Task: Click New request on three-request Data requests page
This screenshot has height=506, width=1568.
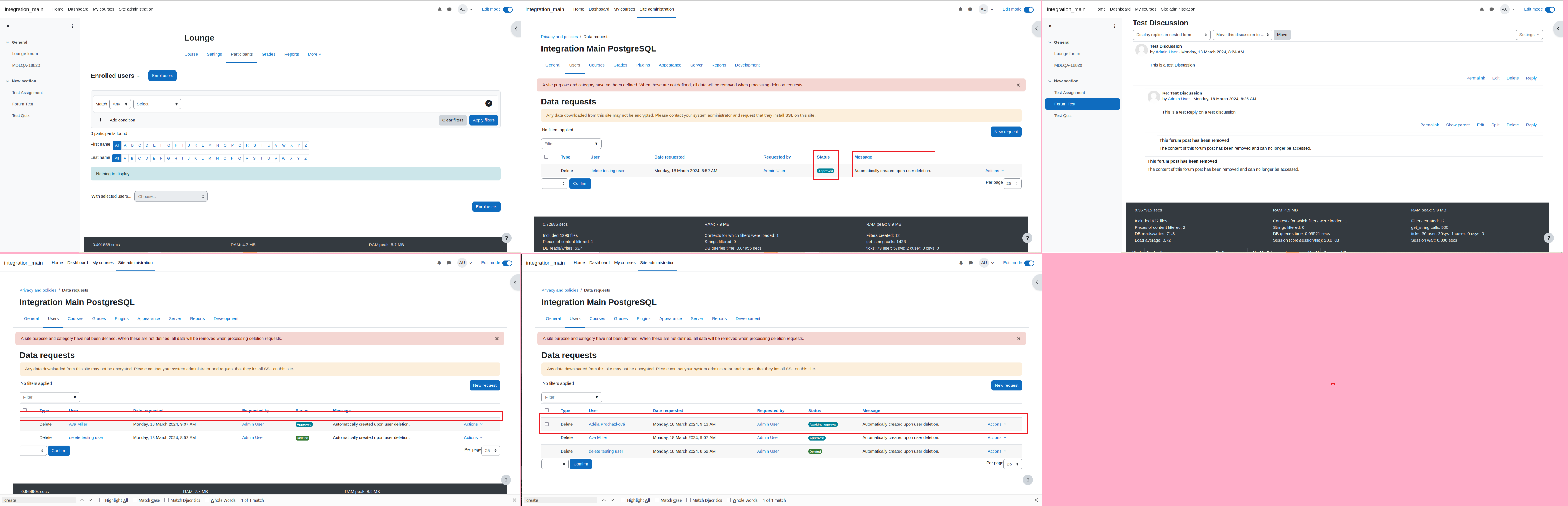Action: (x=1006, y=385)
